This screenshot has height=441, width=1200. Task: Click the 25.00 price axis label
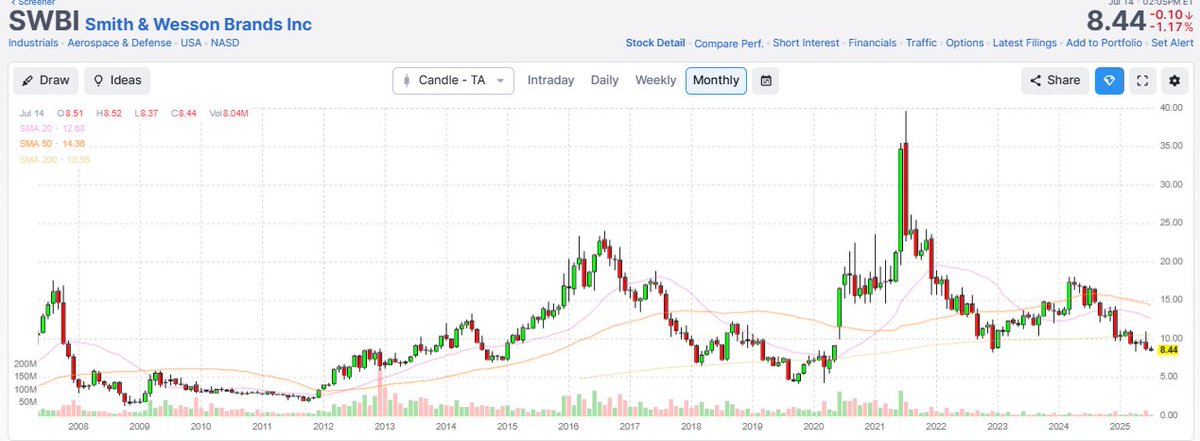coord(1170,222)
